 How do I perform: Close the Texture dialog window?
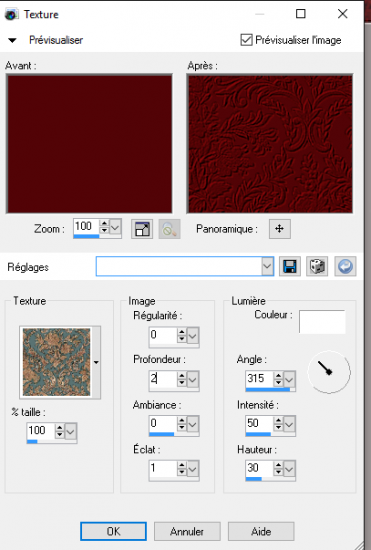tap(342, 14)
